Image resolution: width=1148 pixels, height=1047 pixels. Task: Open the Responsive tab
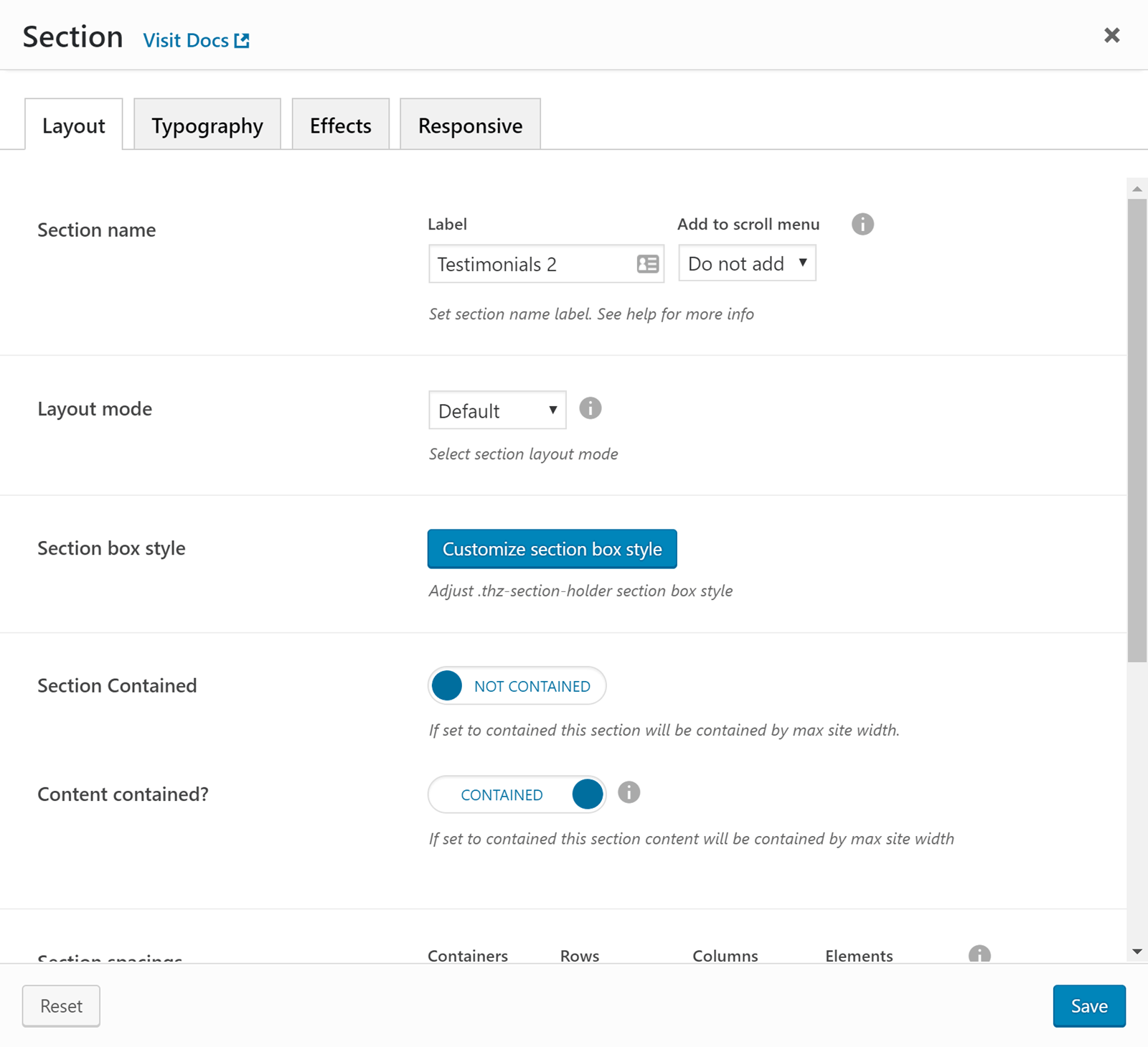click(x=470, y=126)
